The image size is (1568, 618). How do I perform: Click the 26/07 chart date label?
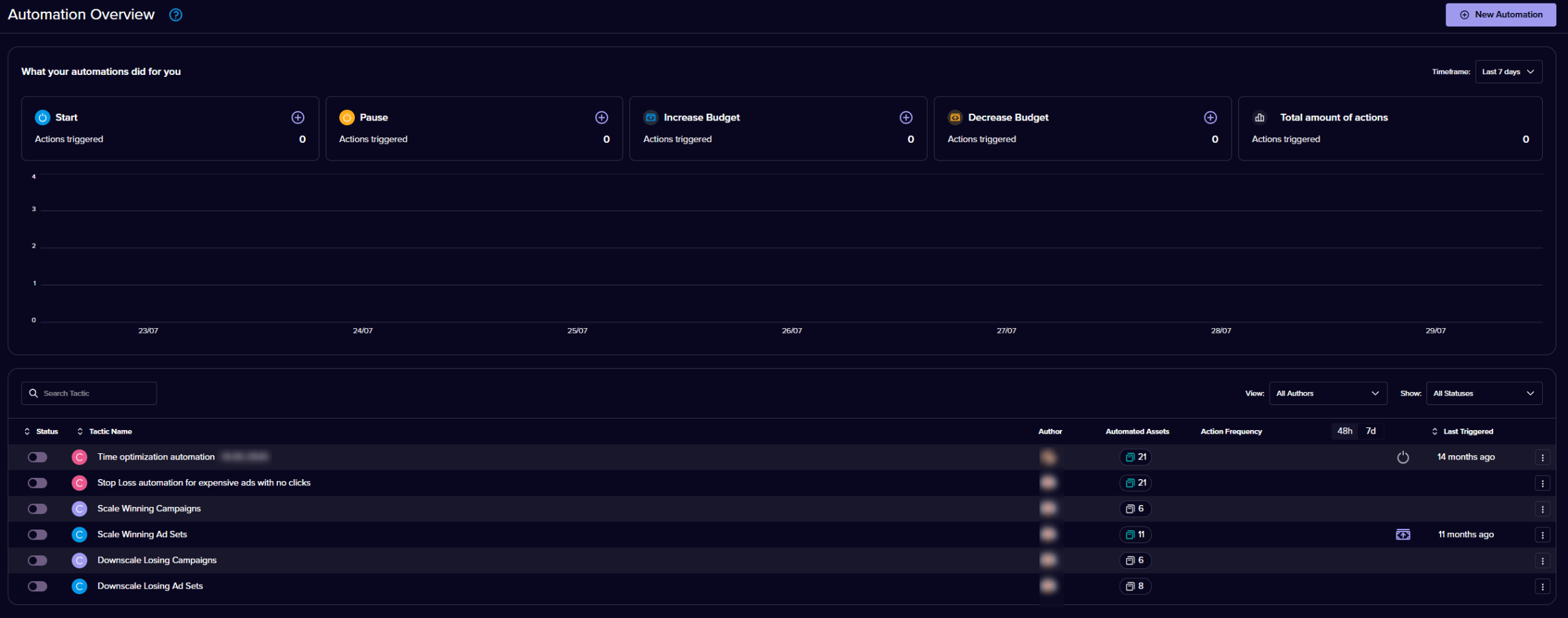[x=791, y=331]
